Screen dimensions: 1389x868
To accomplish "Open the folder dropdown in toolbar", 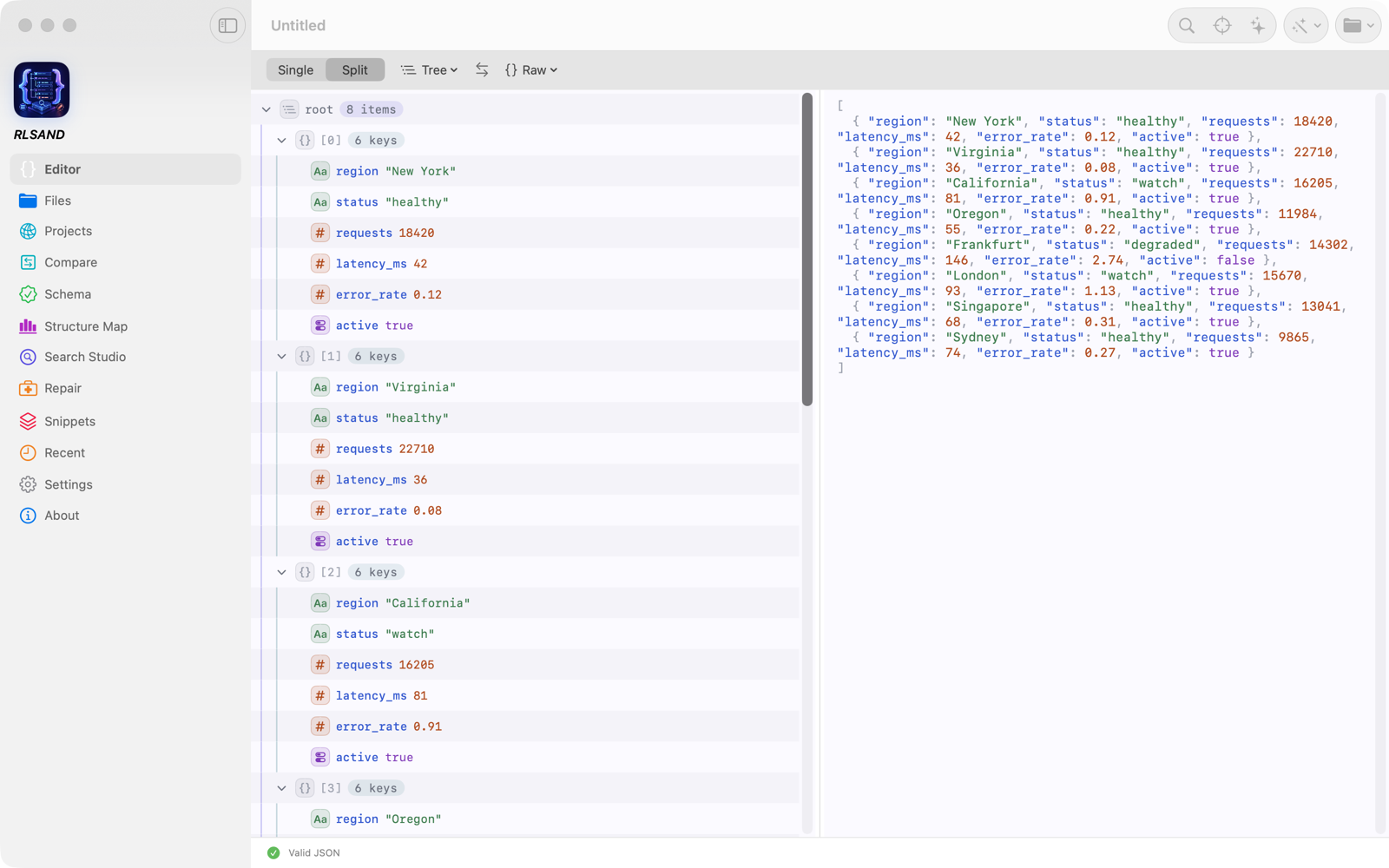I will point(1359,26).
